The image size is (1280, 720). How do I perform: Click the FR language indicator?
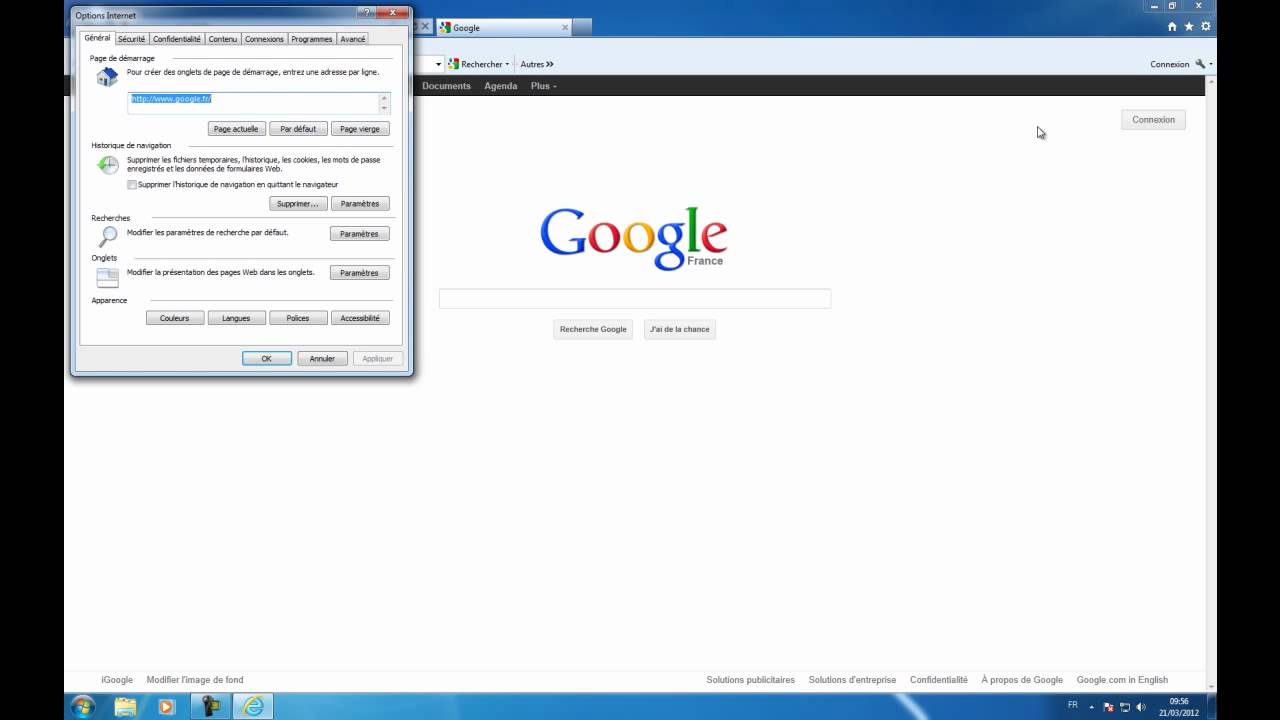[x=1073, y=705]
